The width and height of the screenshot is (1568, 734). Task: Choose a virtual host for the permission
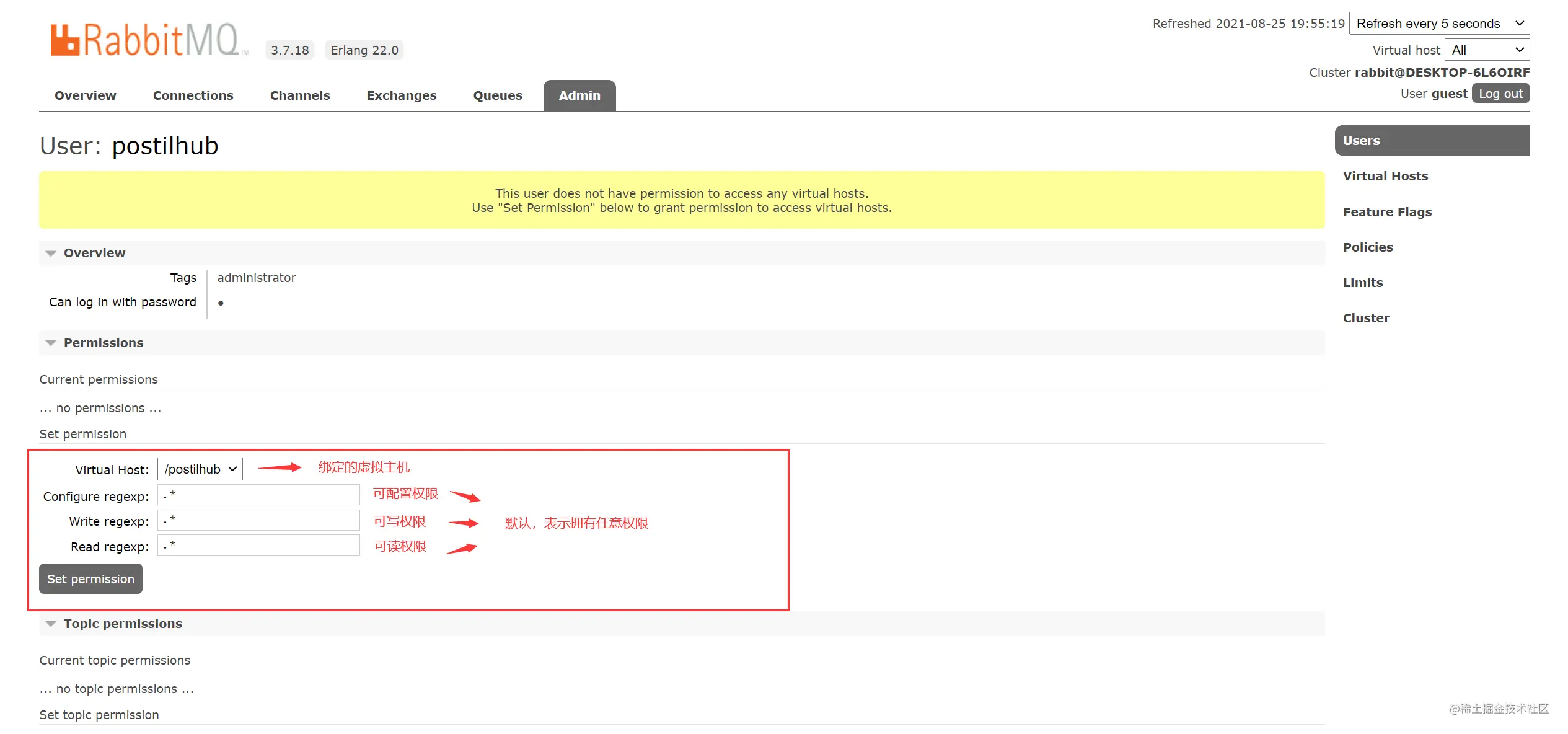(x=200, y=469)
